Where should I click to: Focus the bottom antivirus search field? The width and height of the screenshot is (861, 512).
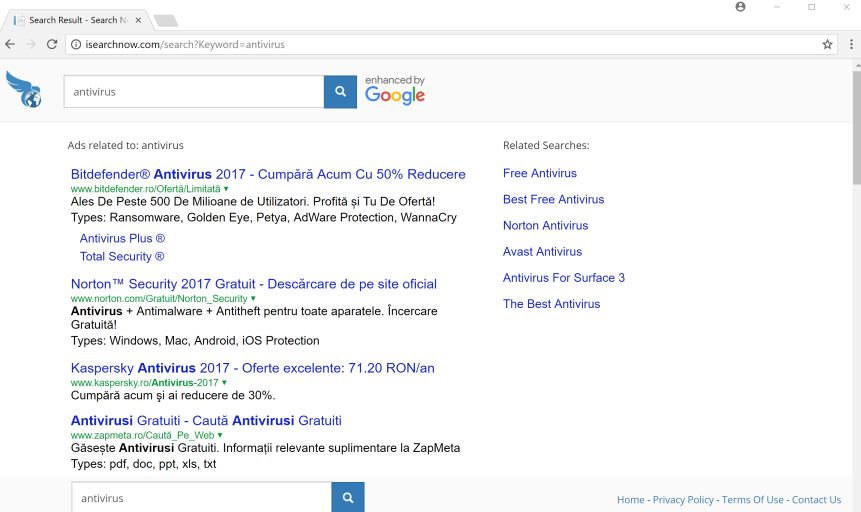pos(202,497)
